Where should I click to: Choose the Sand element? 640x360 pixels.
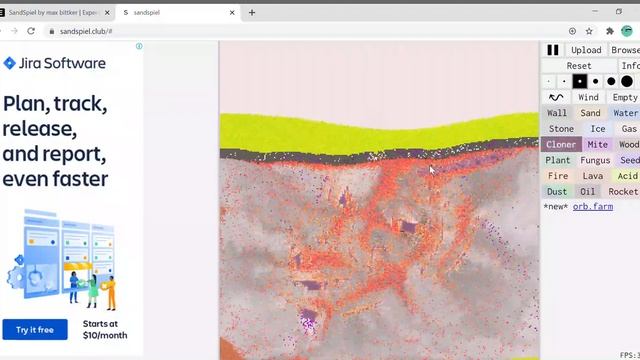pyautogui.click(x=590, y=113)
